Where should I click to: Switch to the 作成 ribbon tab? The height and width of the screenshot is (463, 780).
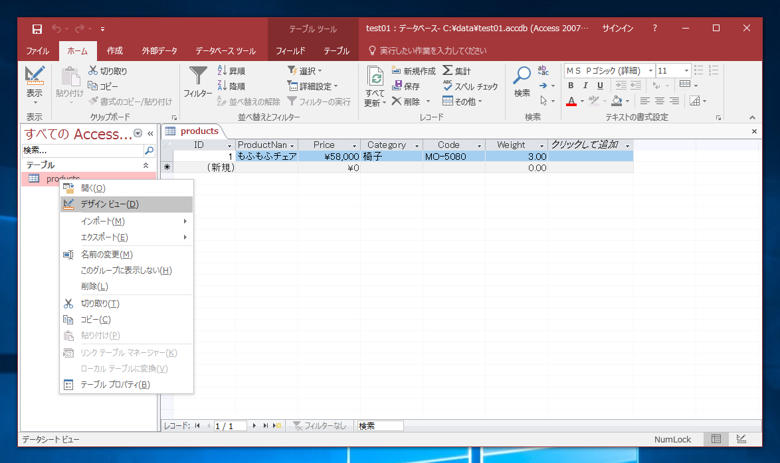pyautogui.click(x=114, y=51)
